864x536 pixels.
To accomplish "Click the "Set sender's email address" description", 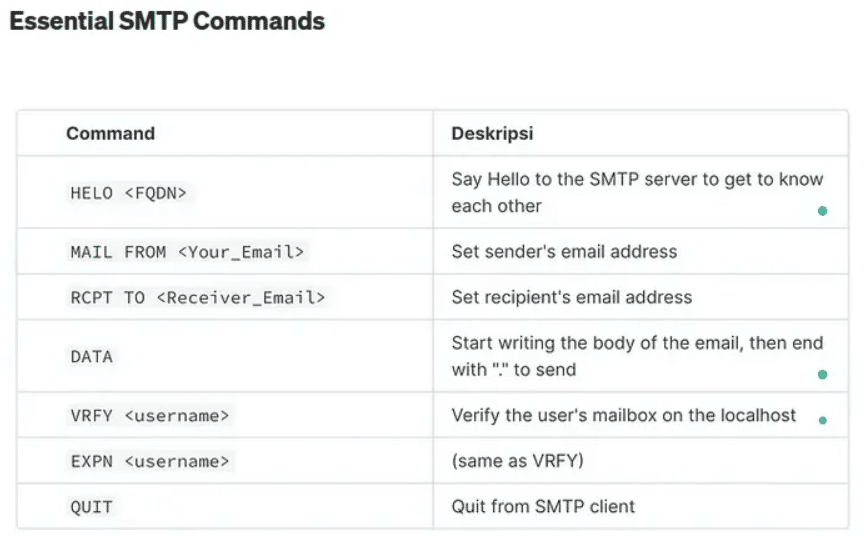I will (x=564, y=252).
